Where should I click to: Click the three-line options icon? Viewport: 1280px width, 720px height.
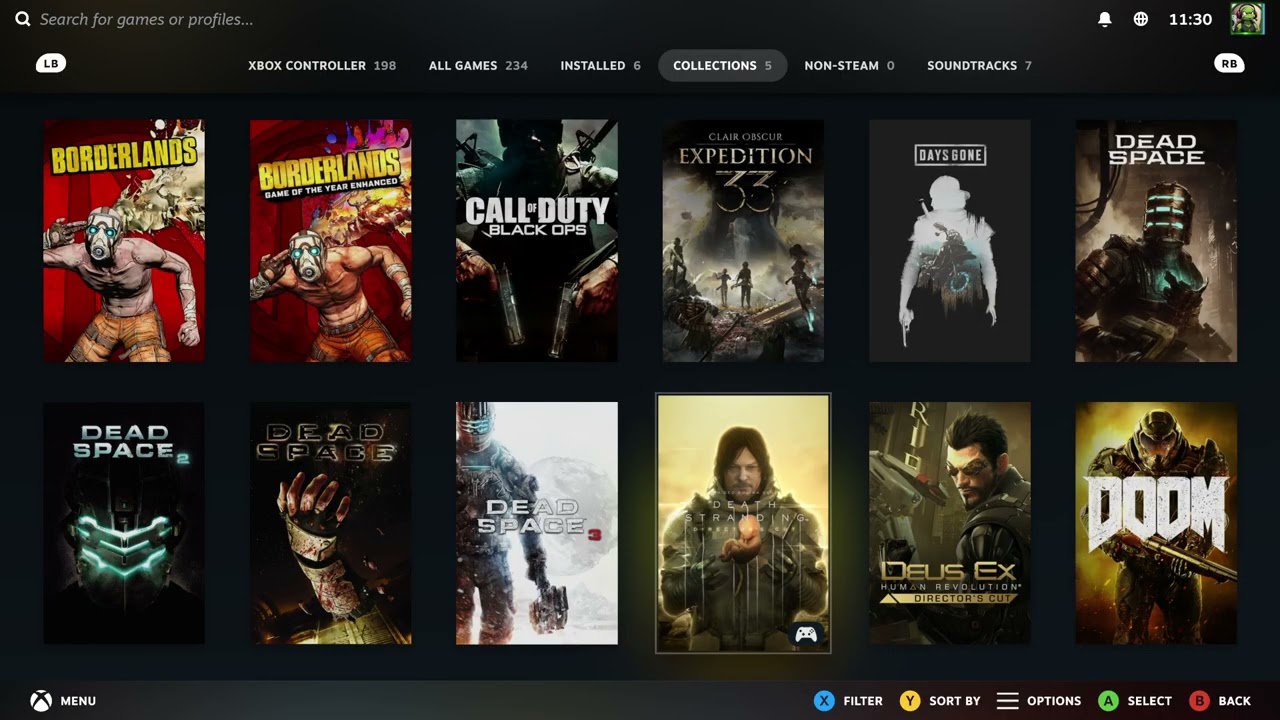[1008, 701]
